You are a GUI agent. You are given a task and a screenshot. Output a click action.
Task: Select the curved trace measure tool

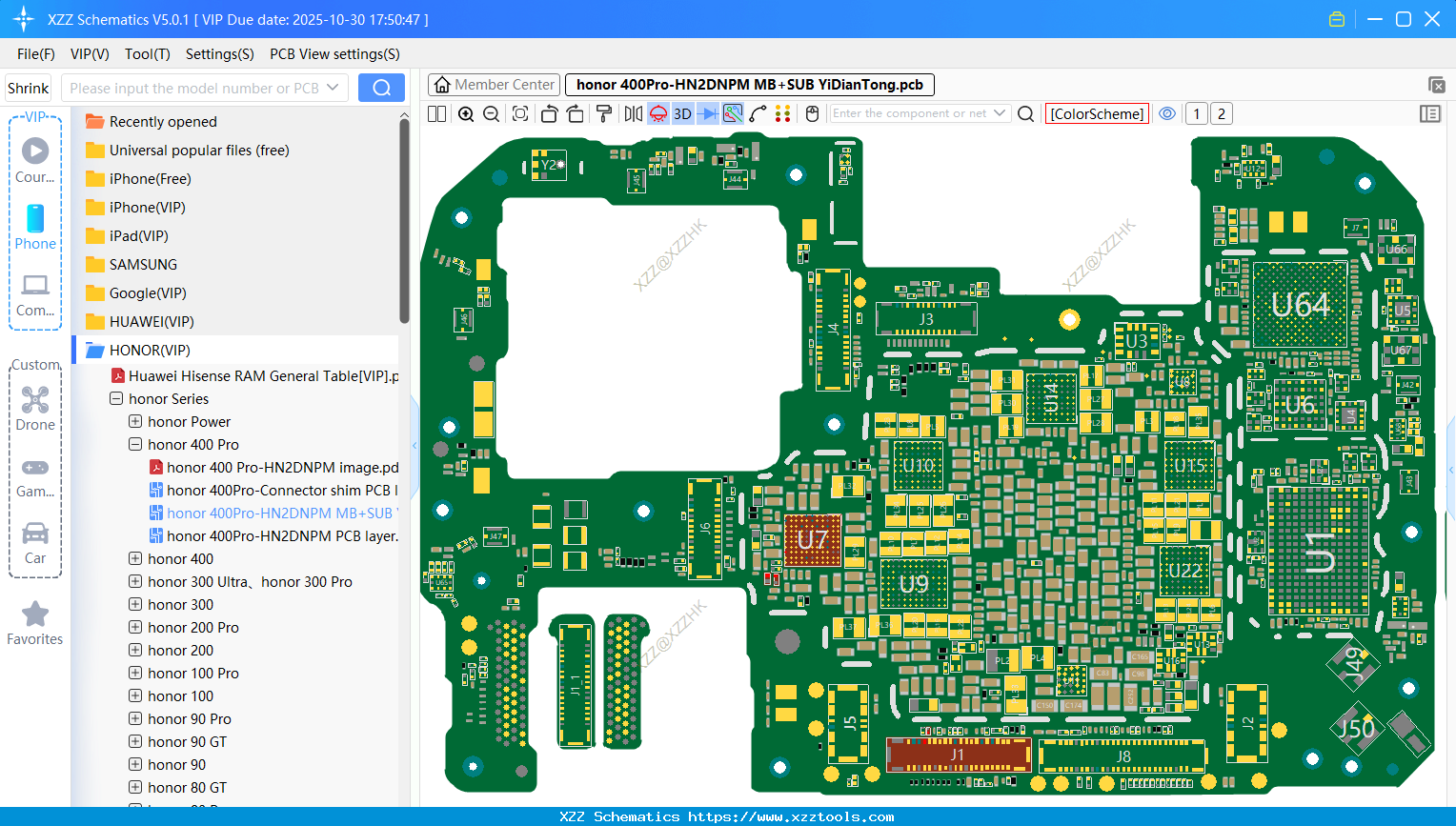tap(758, 113)
